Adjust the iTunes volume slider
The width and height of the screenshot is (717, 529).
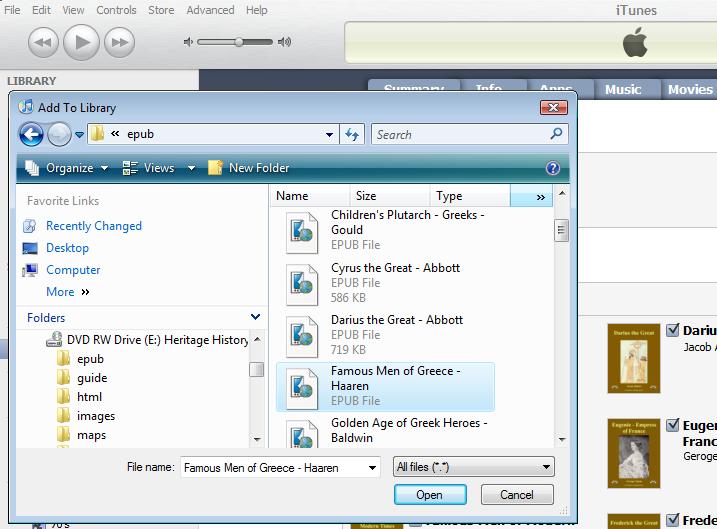click(239, 42)
